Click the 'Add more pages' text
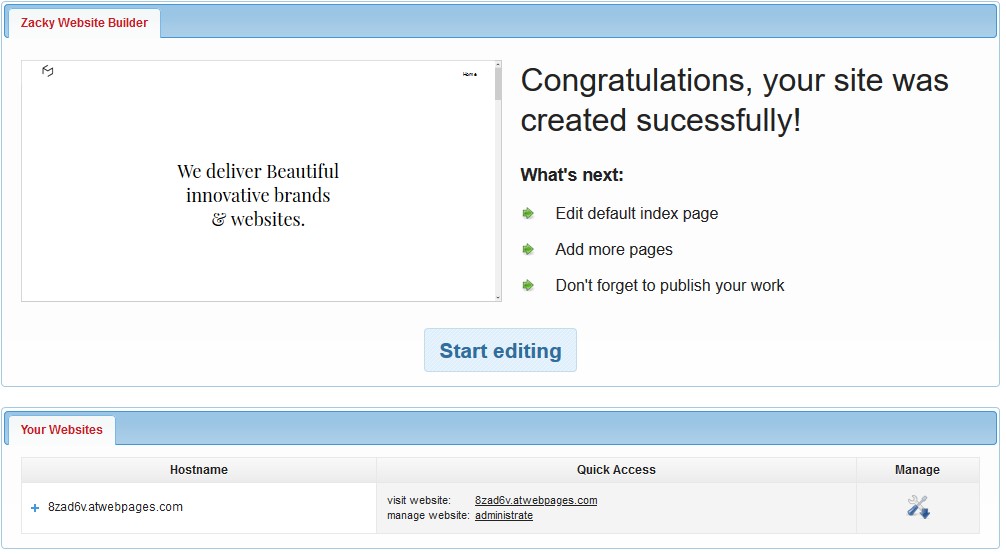This screenshot has width=1006, height=554. pos(614,250)
